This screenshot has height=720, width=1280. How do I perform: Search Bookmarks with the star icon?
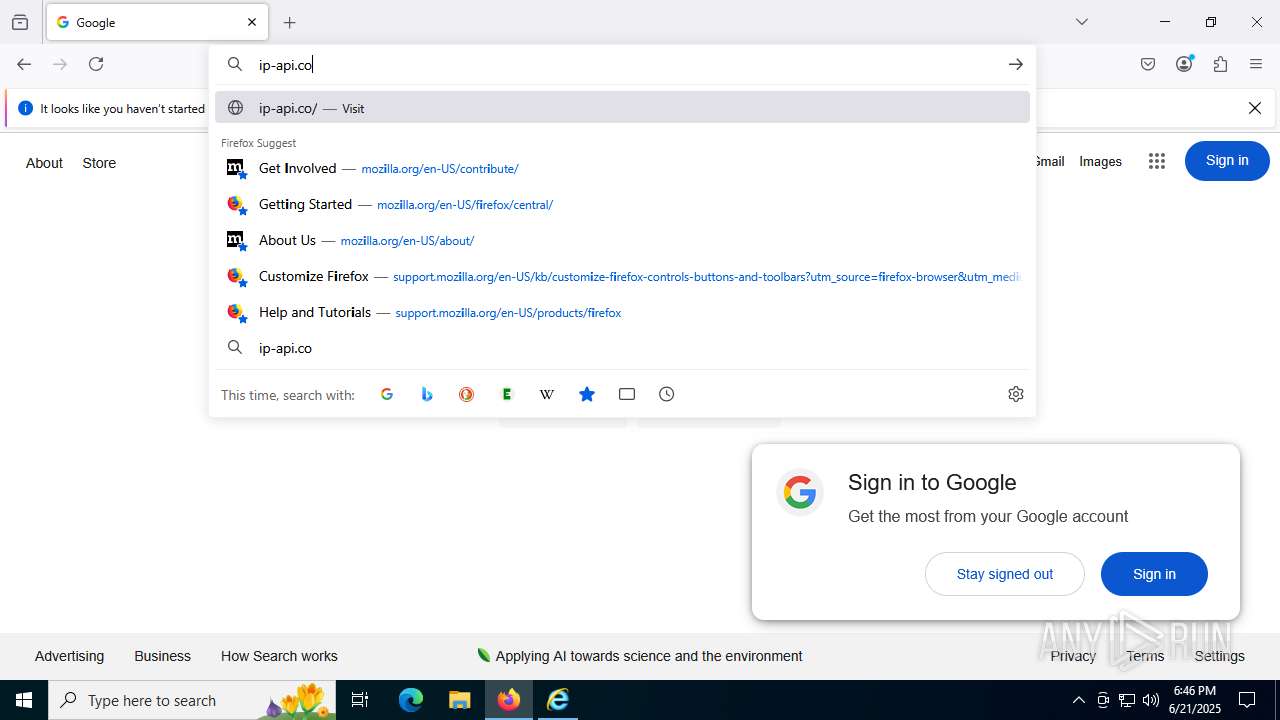pyautogui.click(x=587, y=394)
